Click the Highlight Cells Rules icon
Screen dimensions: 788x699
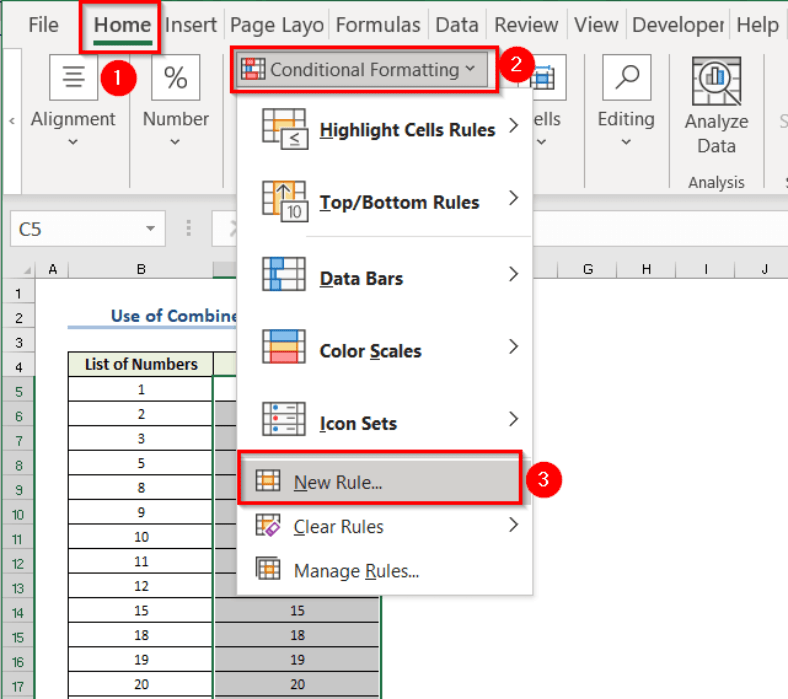click(x=284, y=129)
